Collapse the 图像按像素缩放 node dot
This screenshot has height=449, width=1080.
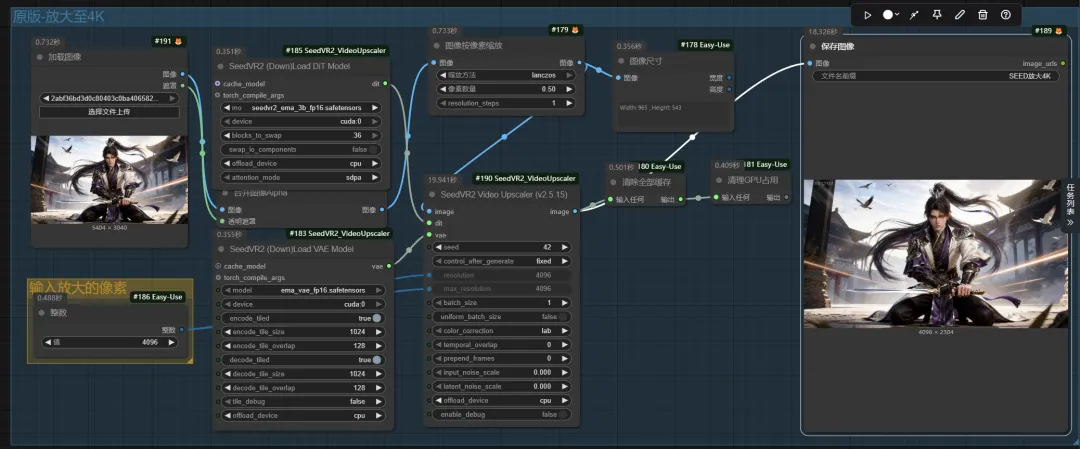437,45
